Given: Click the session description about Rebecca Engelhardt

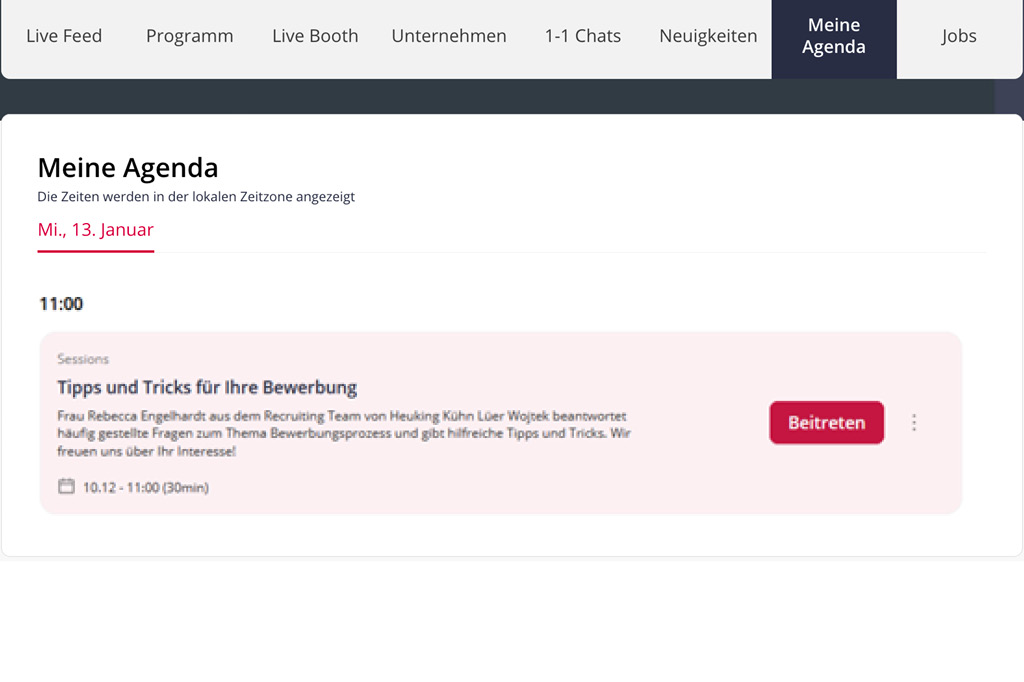Looking at the screenshot, I should point(344,433).
